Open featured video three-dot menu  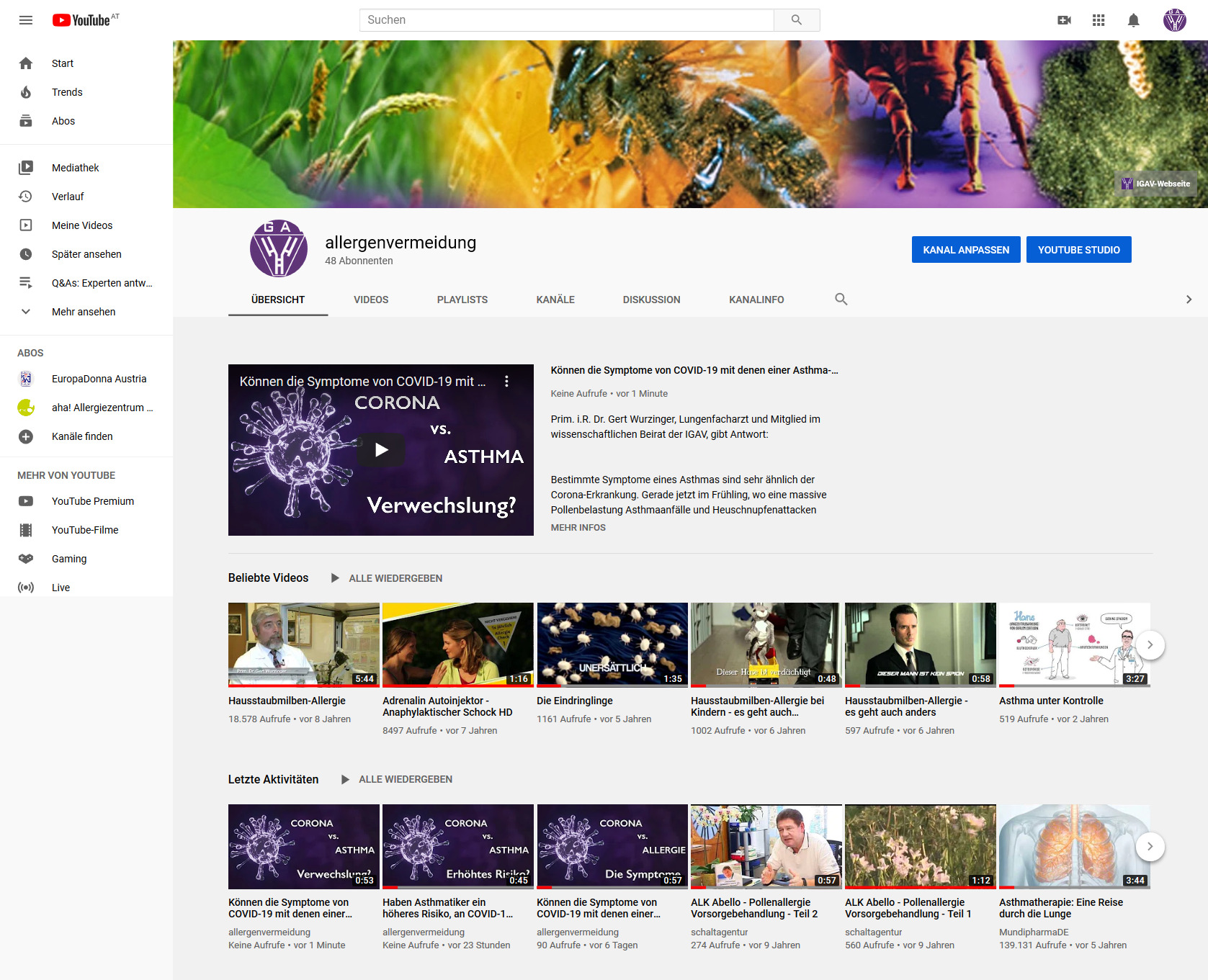(x=506, y=382)
